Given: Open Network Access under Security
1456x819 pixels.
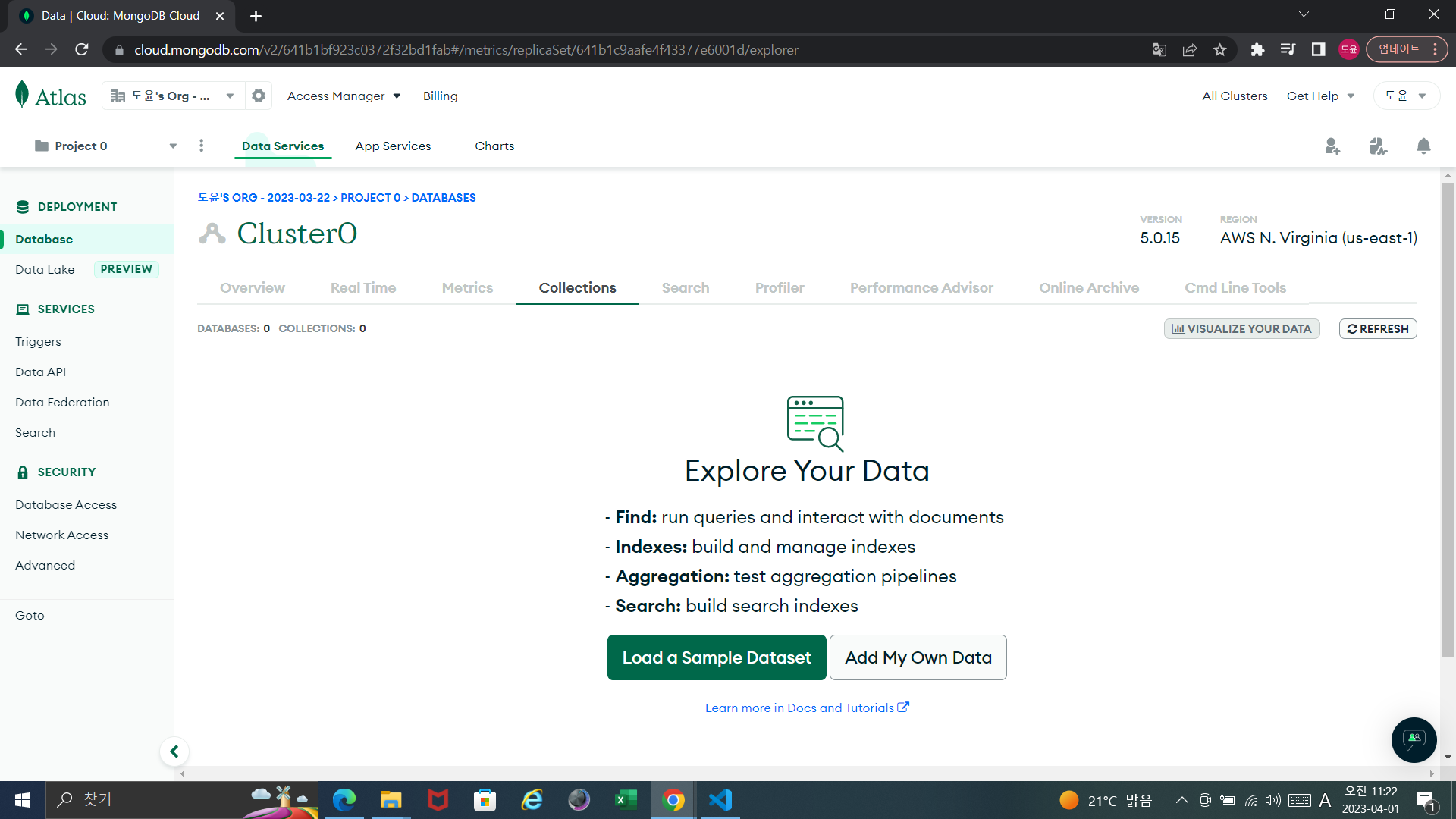Looking at the screenshot, I should [61, 535].
